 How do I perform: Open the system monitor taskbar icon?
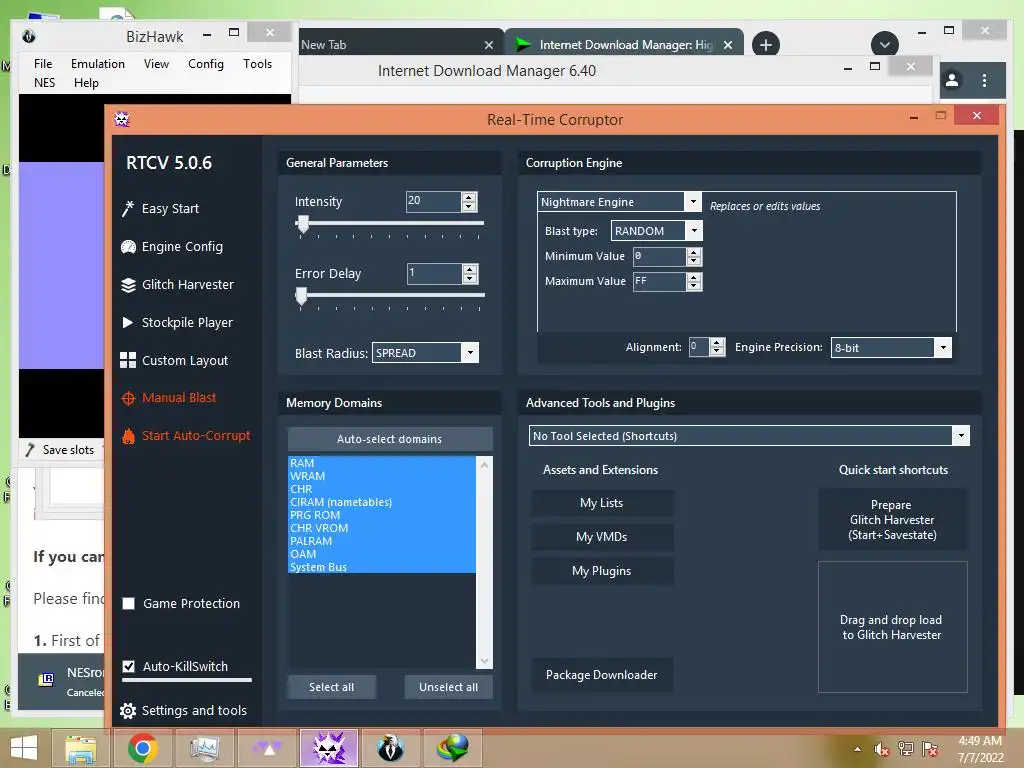click(x=204, y=748)
